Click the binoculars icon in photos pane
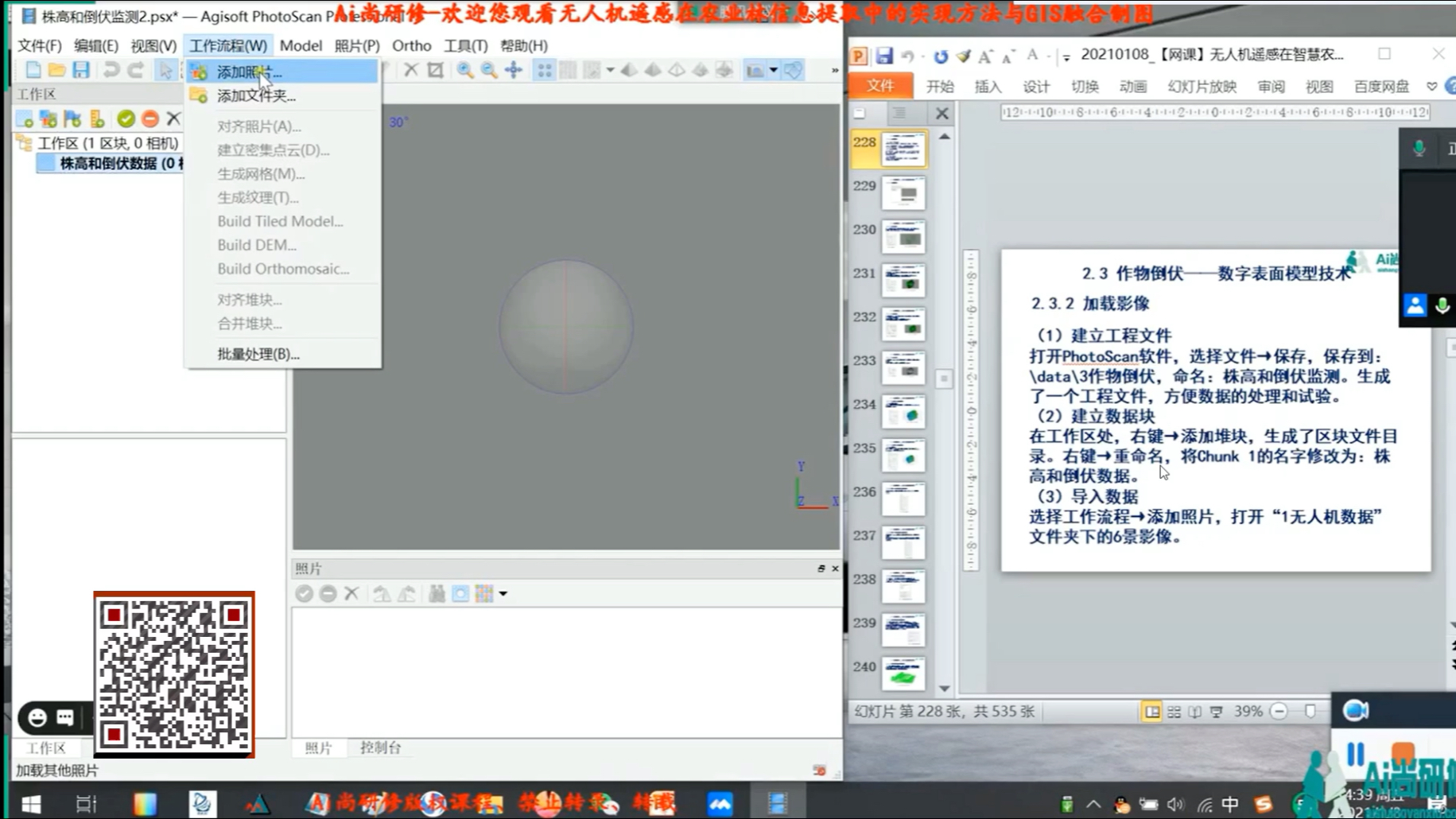This screenshot has height=819, width=1456. (437, 593)
